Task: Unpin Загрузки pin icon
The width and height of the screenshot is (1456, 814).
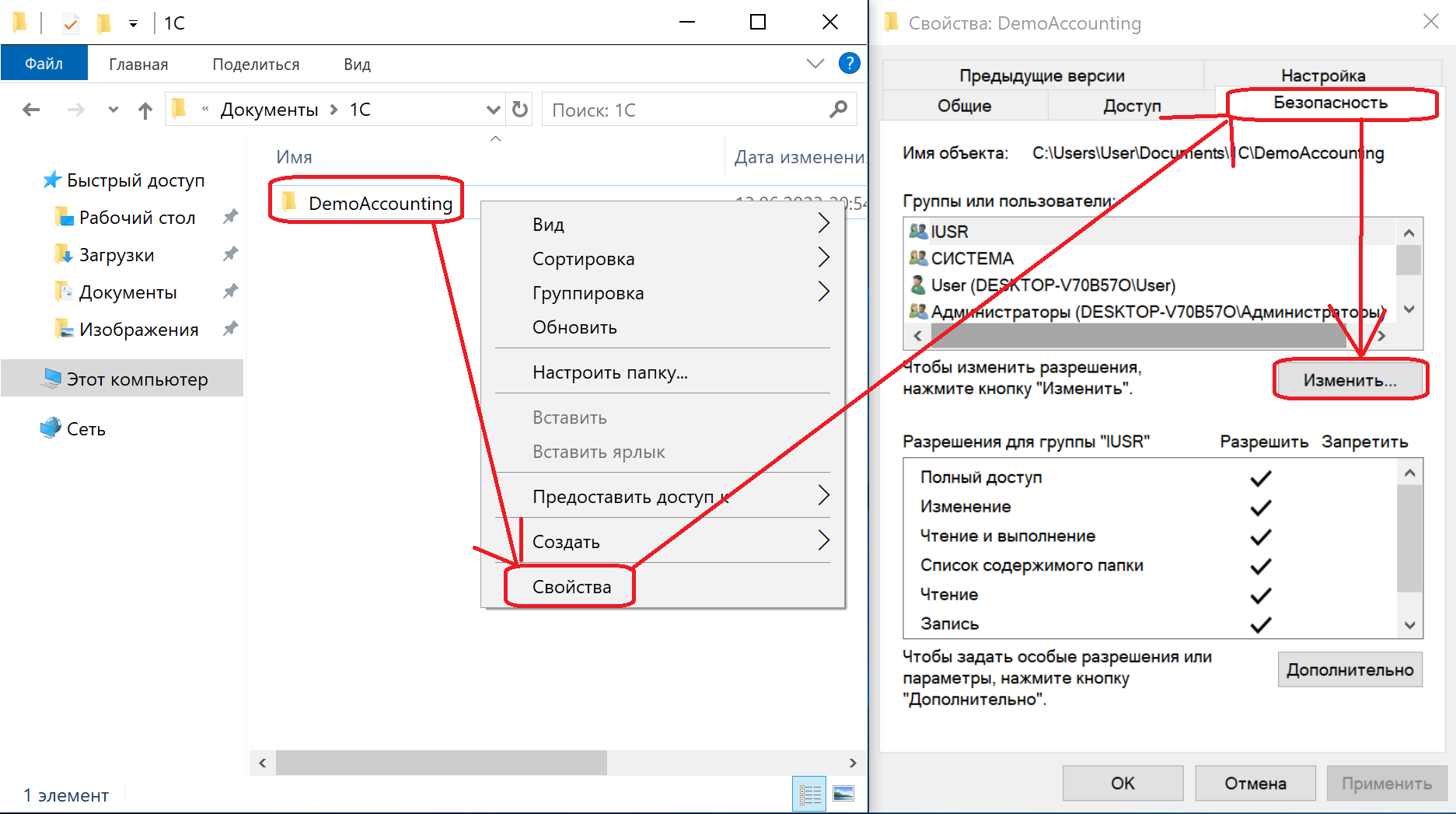Action: [230, 254]
